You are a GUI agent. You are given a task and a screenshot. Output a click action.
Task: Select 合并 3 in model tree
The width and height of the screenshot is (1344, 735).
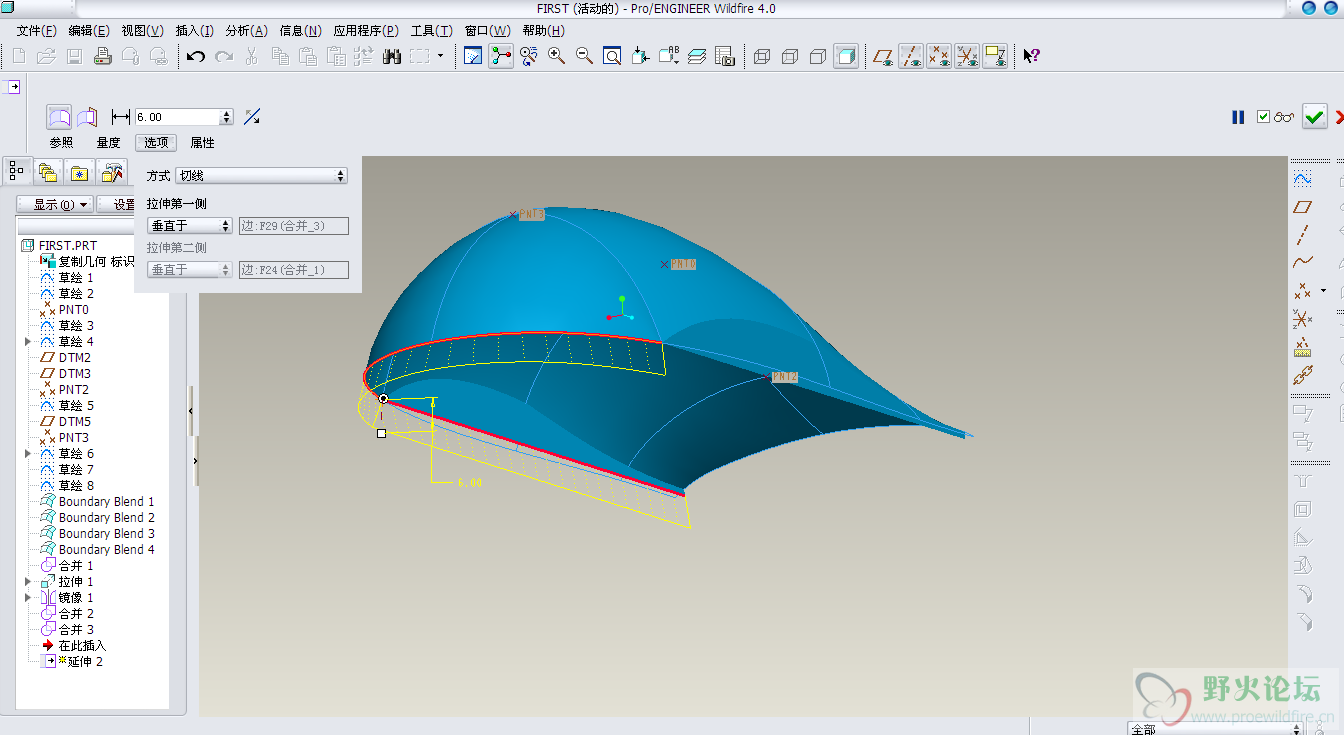75,630
